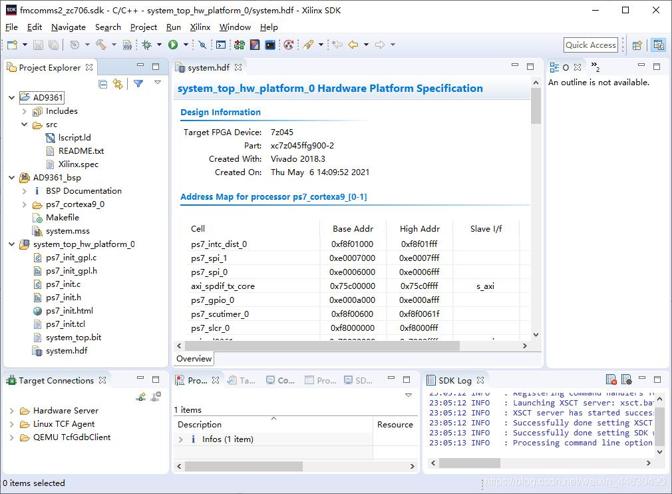
Task: Click Clear Log icon in SDK Log
Action: pos(611,380)
